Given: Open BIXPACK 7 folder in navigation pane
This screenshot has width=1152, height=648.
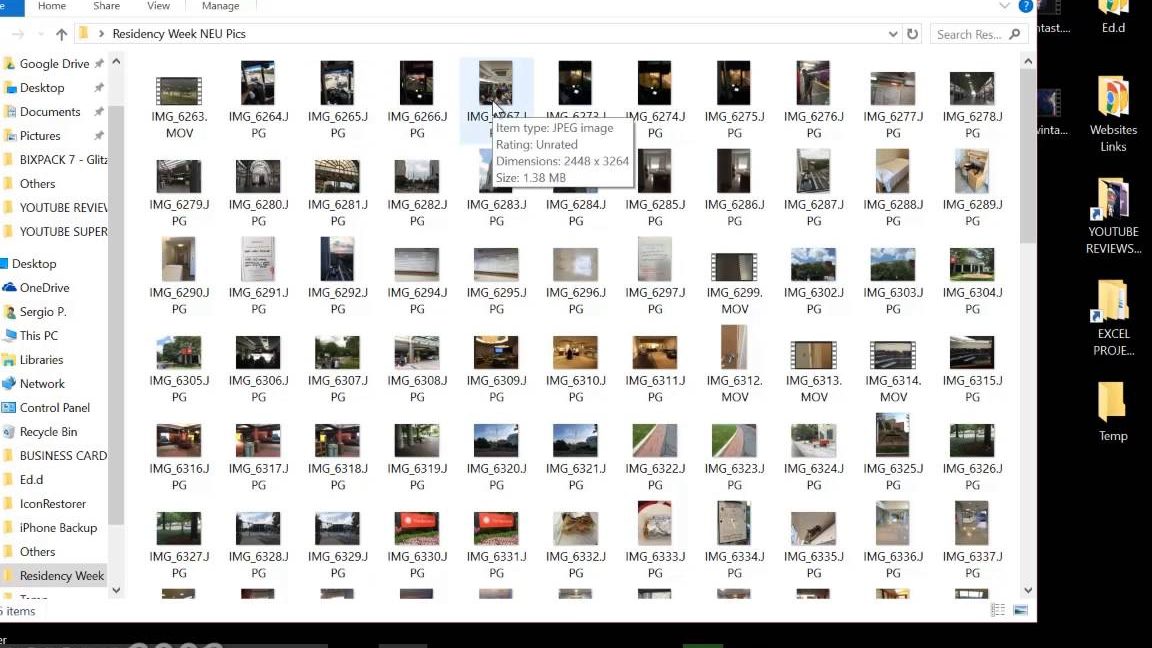Looking at the screenshot, I should (x=63, y=159).
